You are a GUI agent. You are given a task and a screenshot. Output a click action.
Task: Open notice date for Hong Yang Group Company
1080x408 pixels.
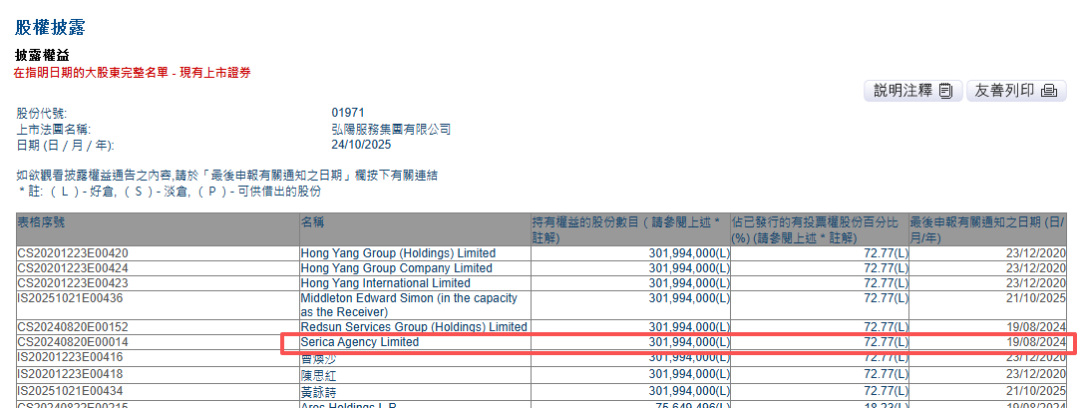[1037, 268]
